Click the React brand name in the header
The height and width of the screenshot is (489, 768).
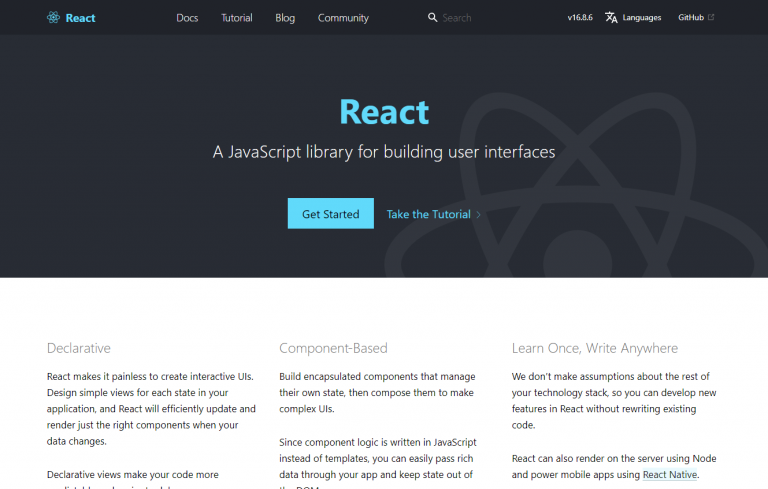click(x=81, y=18)
